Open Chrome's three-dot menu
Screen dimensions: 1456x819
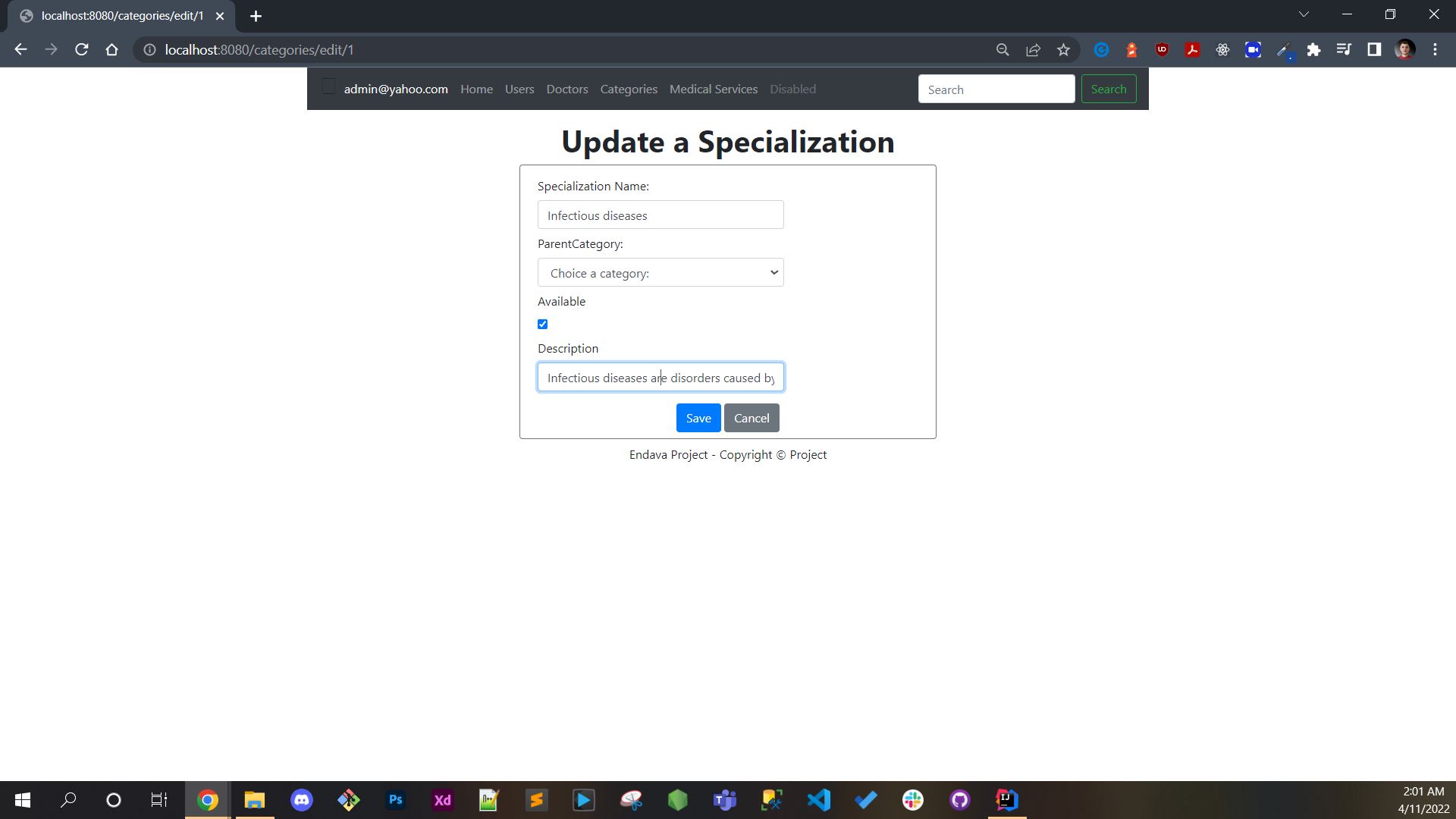1435,49
